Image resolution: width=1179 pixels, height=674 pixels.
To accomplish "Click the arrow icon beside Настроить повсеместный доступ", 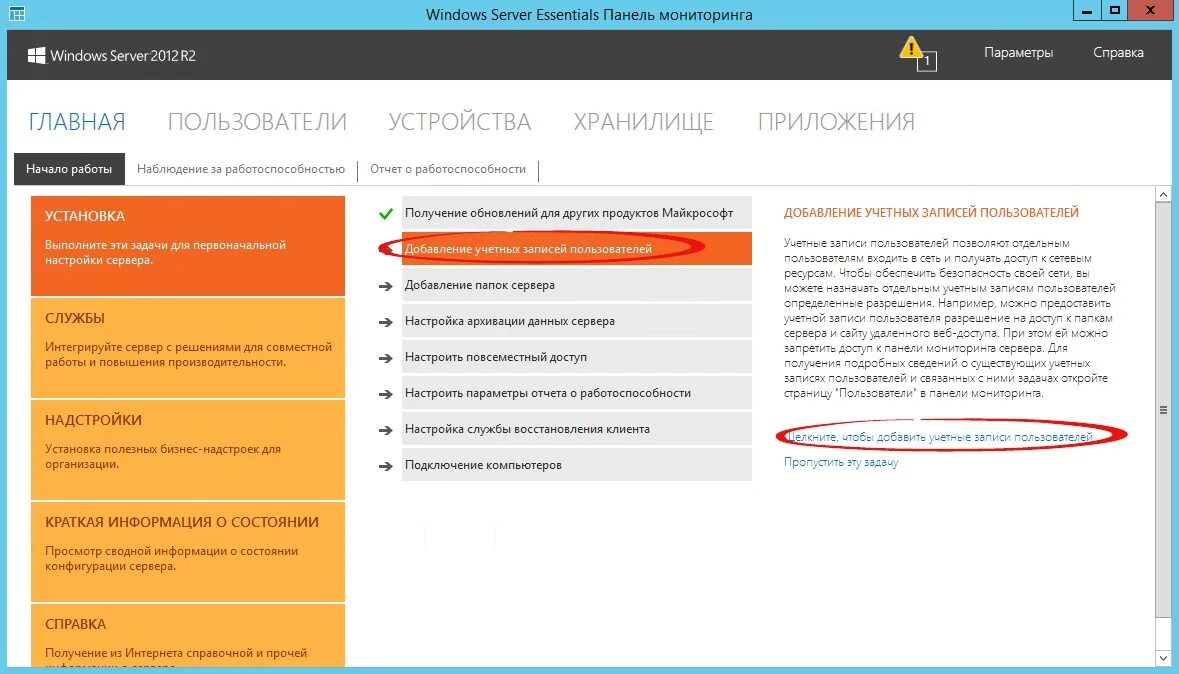I will point(386,358).
